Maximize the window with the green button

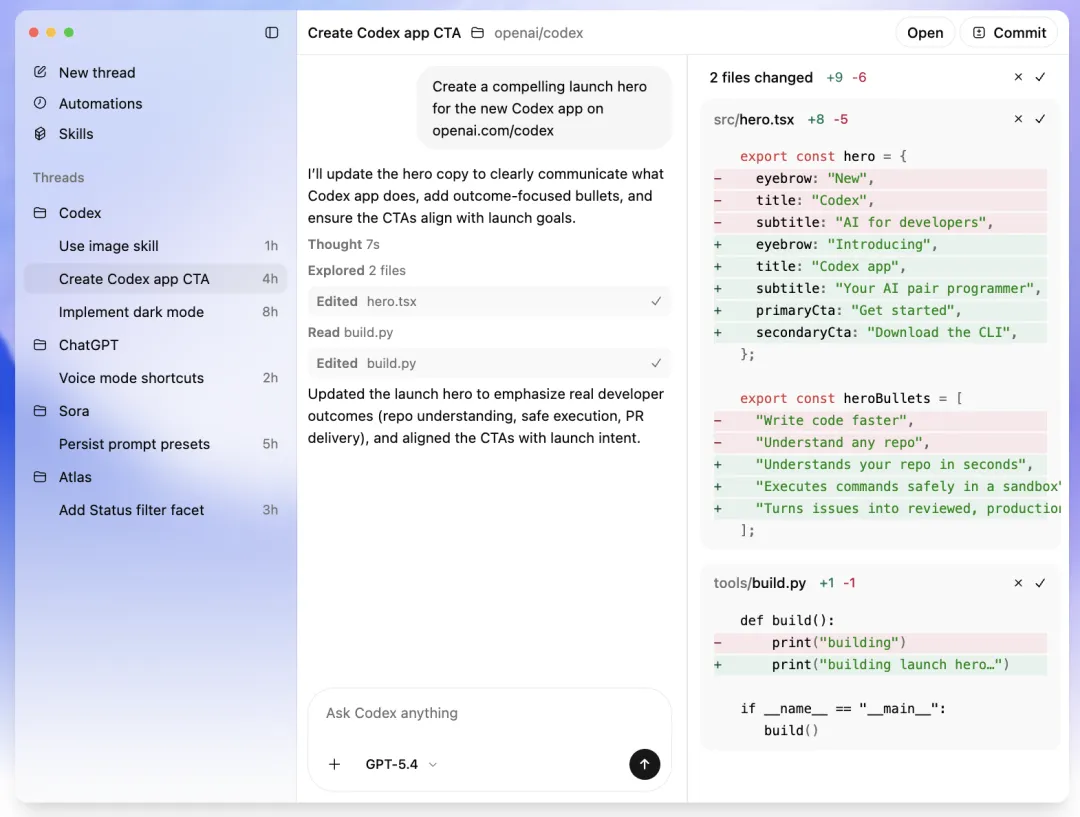pyautogui.click(x=69, y=32)
